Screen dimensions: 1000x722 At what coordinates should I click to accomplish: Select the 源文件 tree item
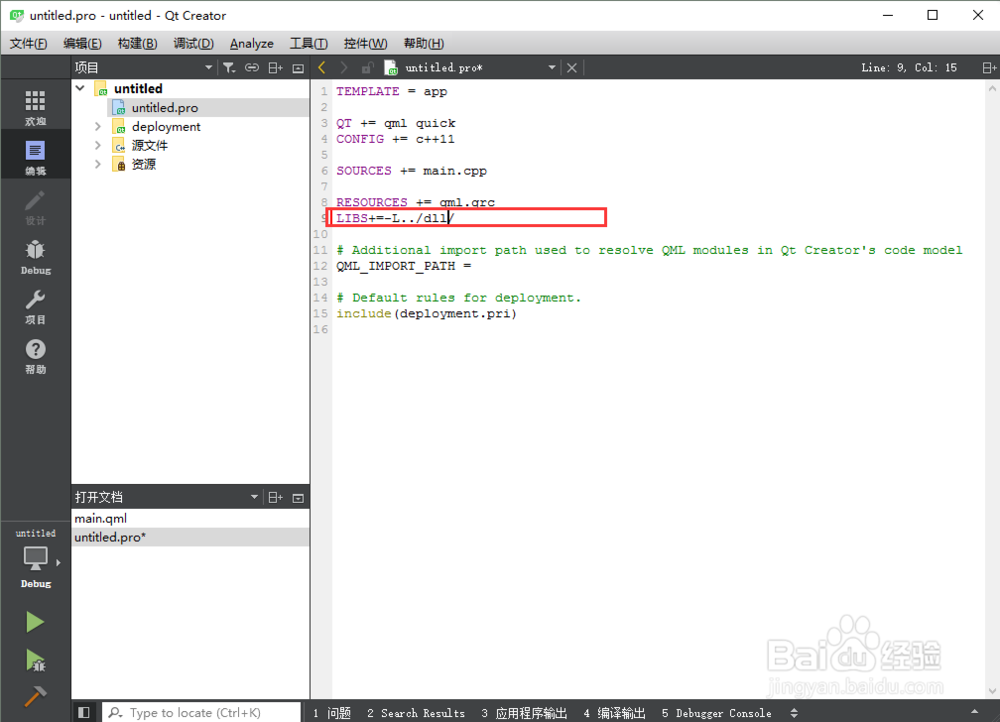click(149, 145)
